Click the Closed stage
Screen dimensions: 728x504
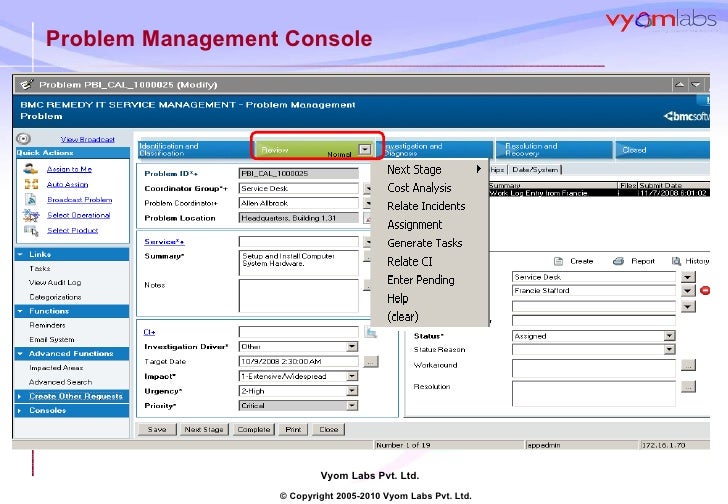(663, 149)
